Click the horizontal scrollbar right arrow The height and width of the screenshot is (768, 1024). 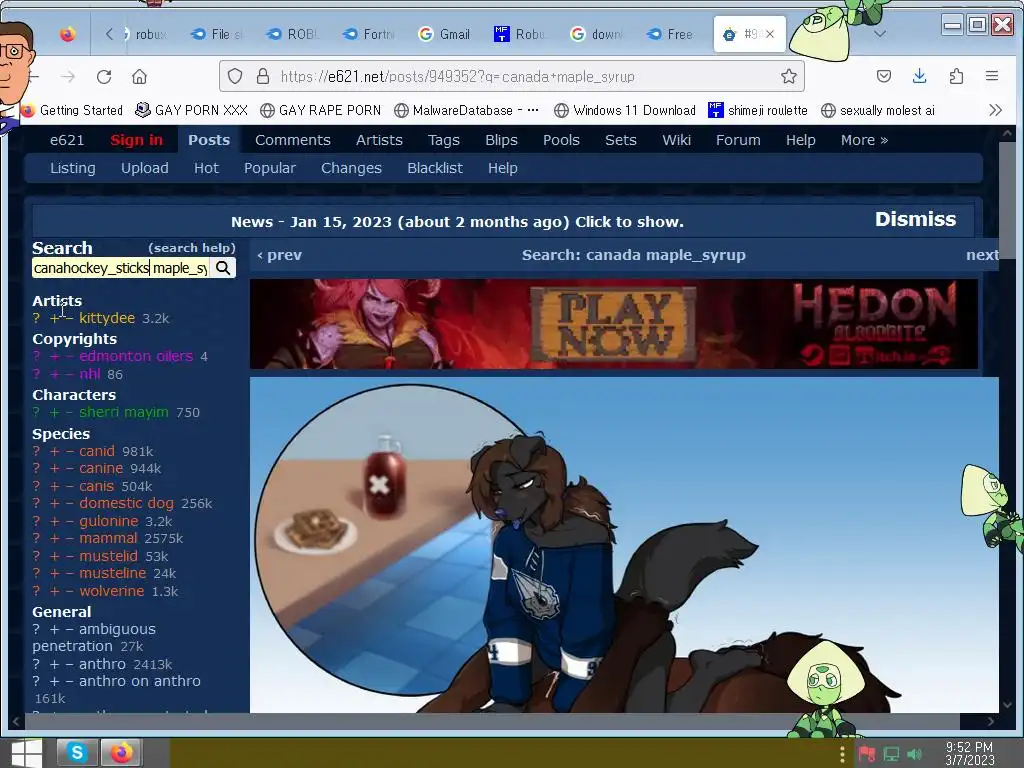pyautogui.click(x=991, y=721)
